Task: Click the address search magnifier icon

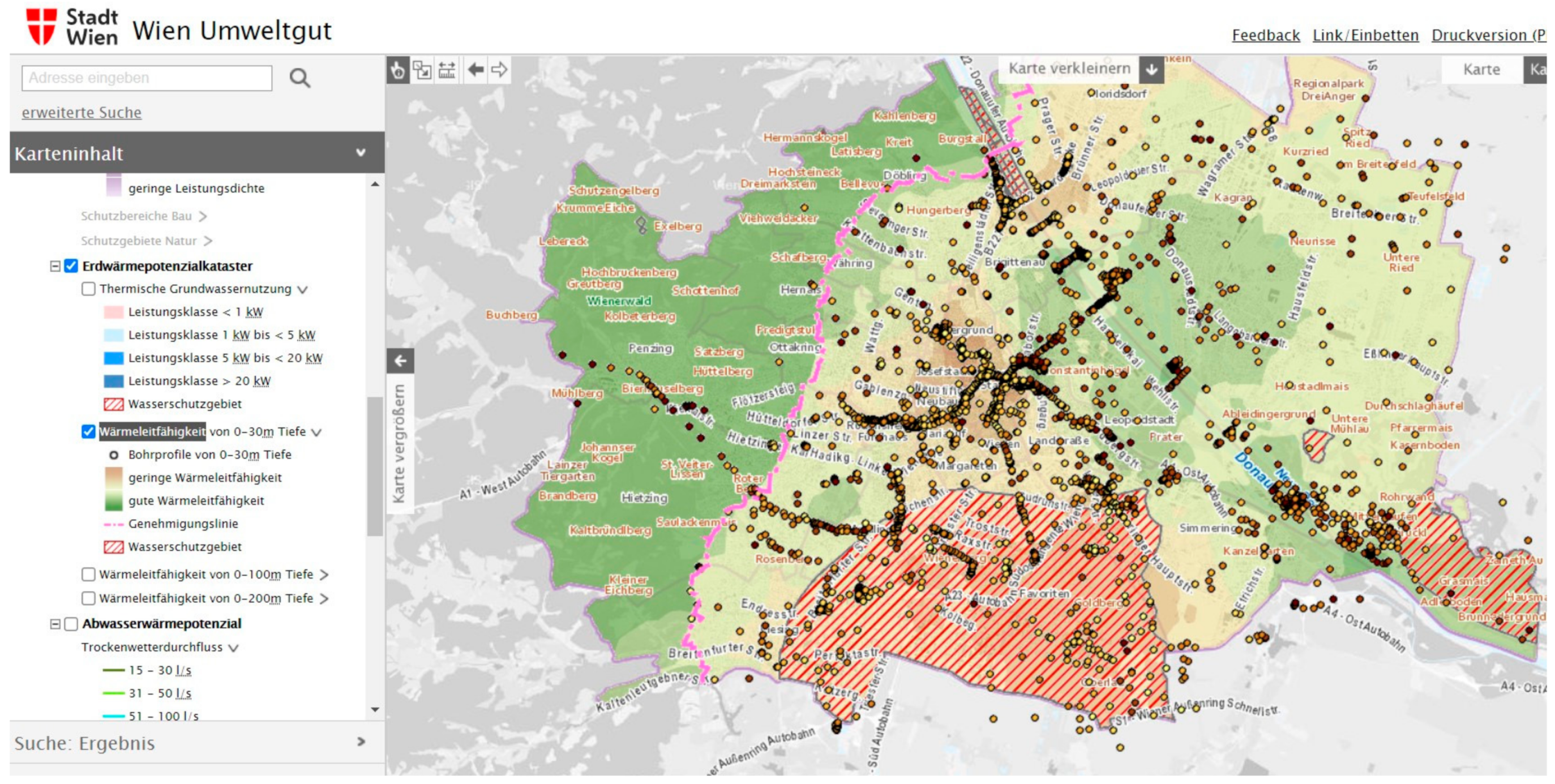Action: (299, 78)
